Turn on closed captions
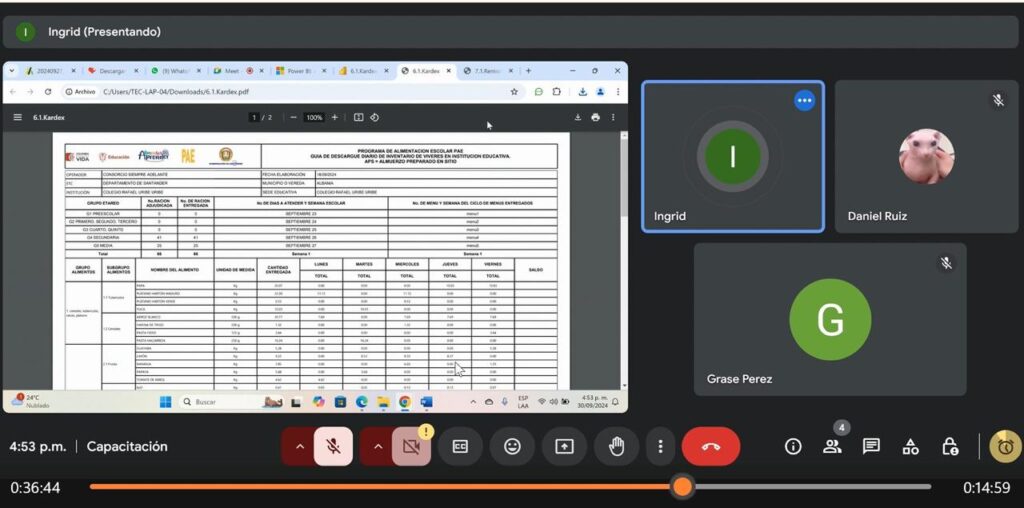The image size is (1024, 508). 461,447
